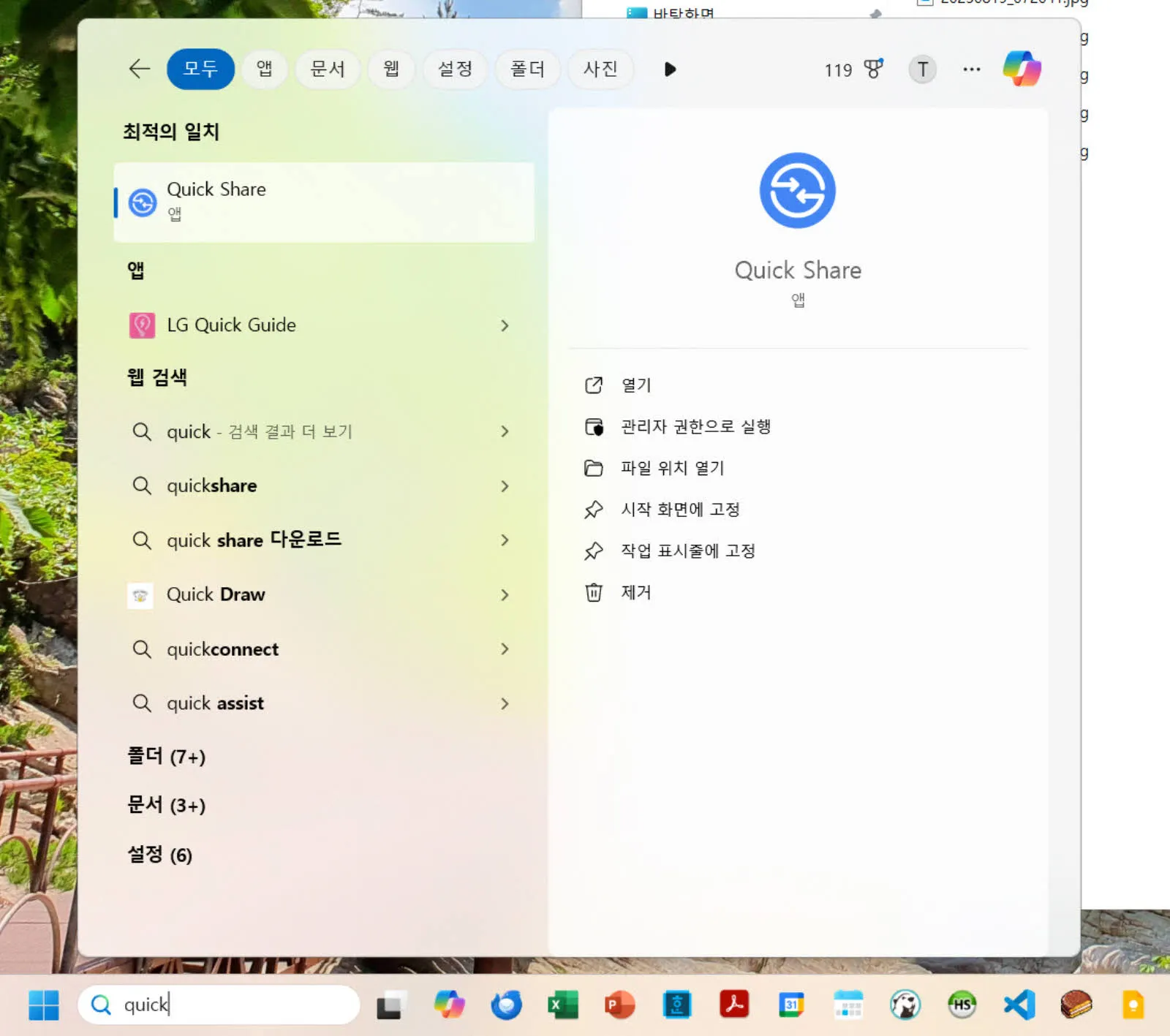
Task: Click the taskbar search field containing quick
Action: pyautogui.click(x=219, y=1005)
